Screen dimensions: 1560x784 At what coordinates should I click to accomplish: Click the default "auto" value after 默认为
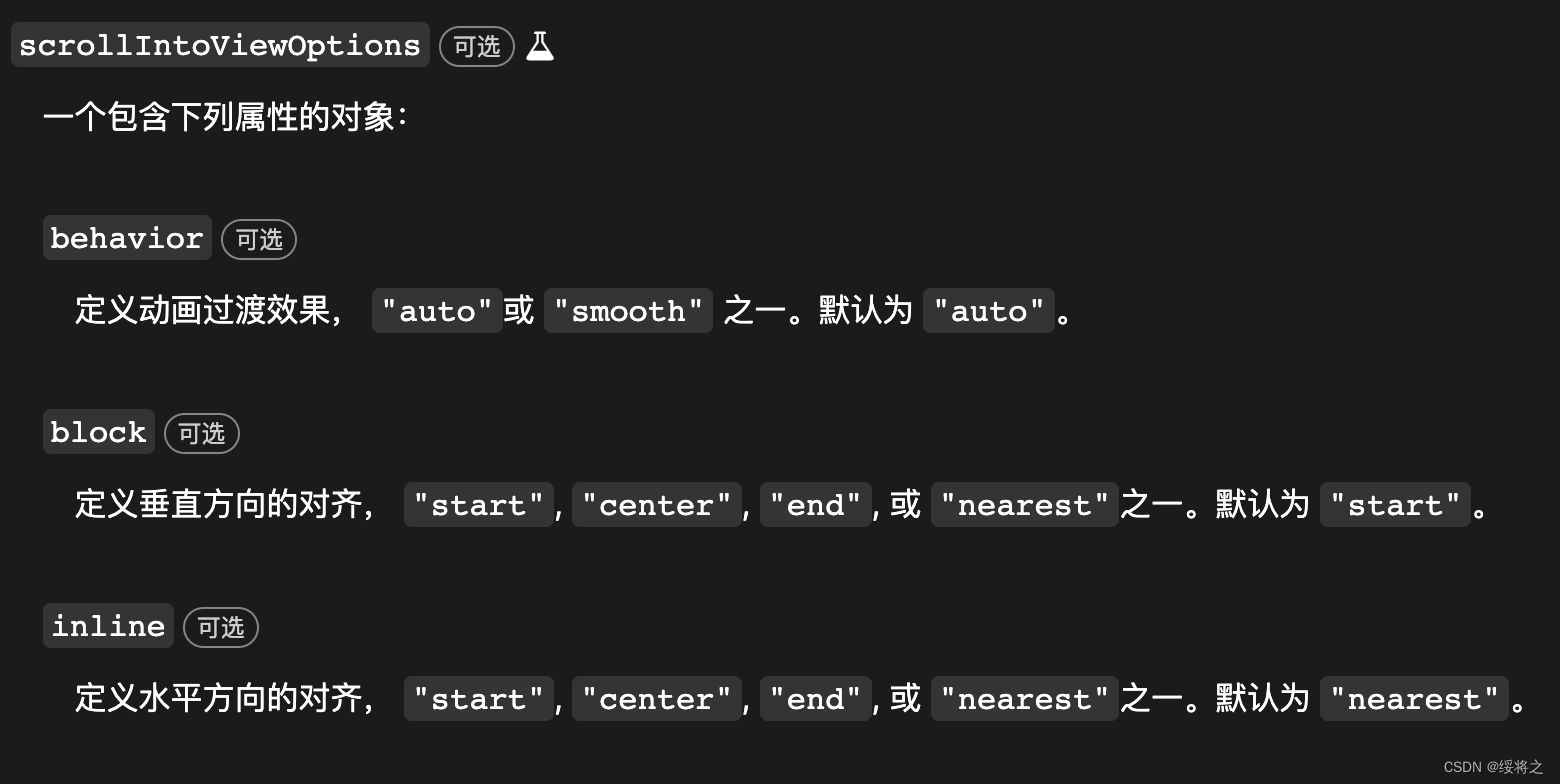(x=988, y=311)
